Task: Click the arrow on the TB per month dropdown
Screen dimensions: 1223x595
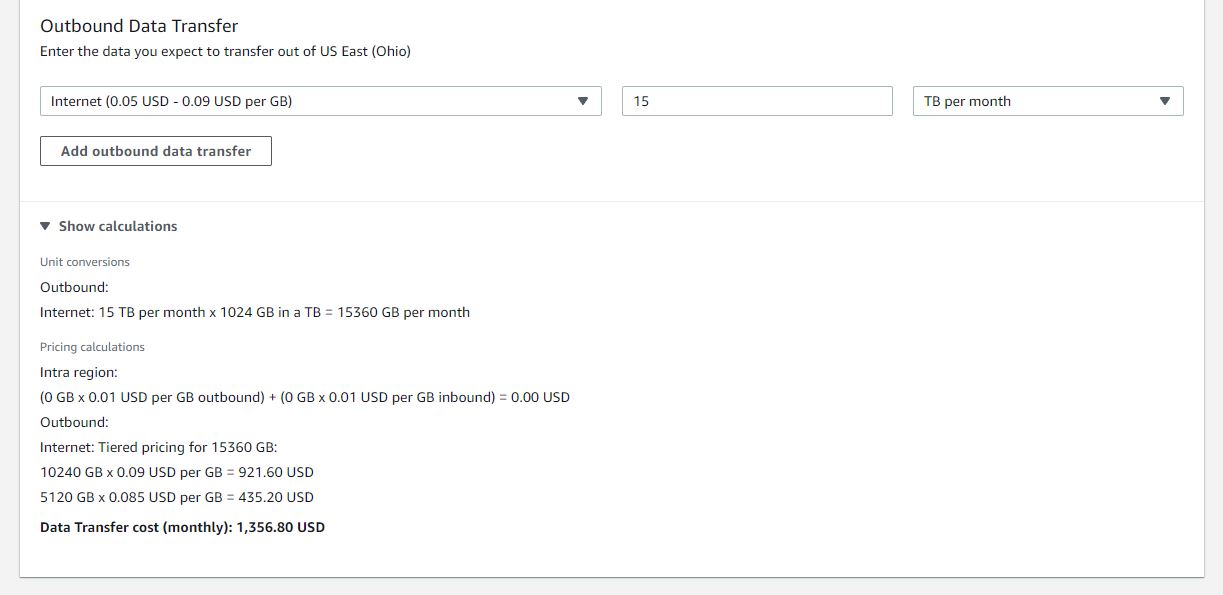Action: [1164, 101]
